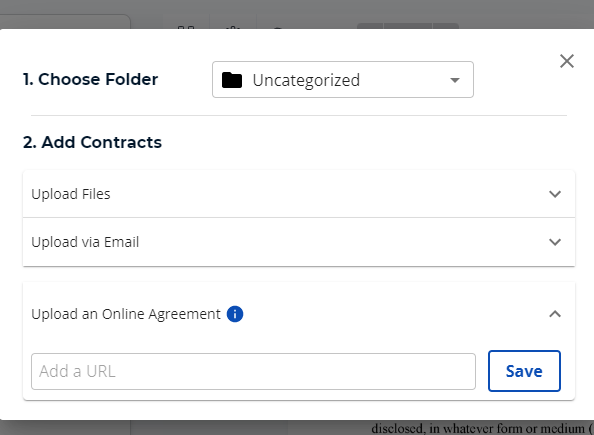
Task: Click the black folder icon beside Uncategorized
Action: [x=232, y=80]
